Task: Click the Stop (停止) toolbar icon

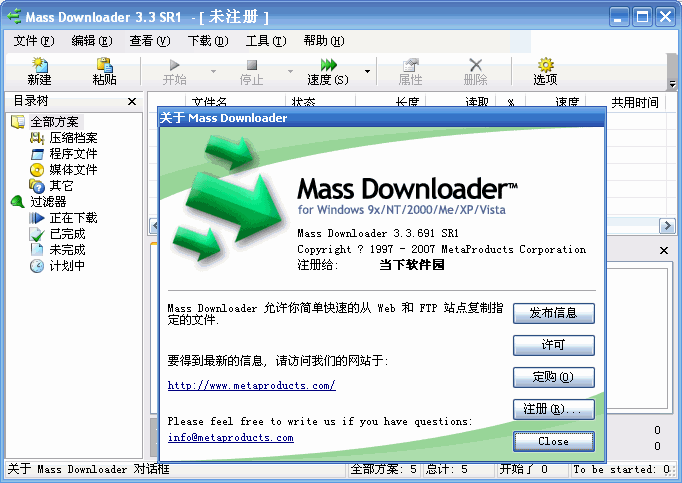Action: [252, 65]
